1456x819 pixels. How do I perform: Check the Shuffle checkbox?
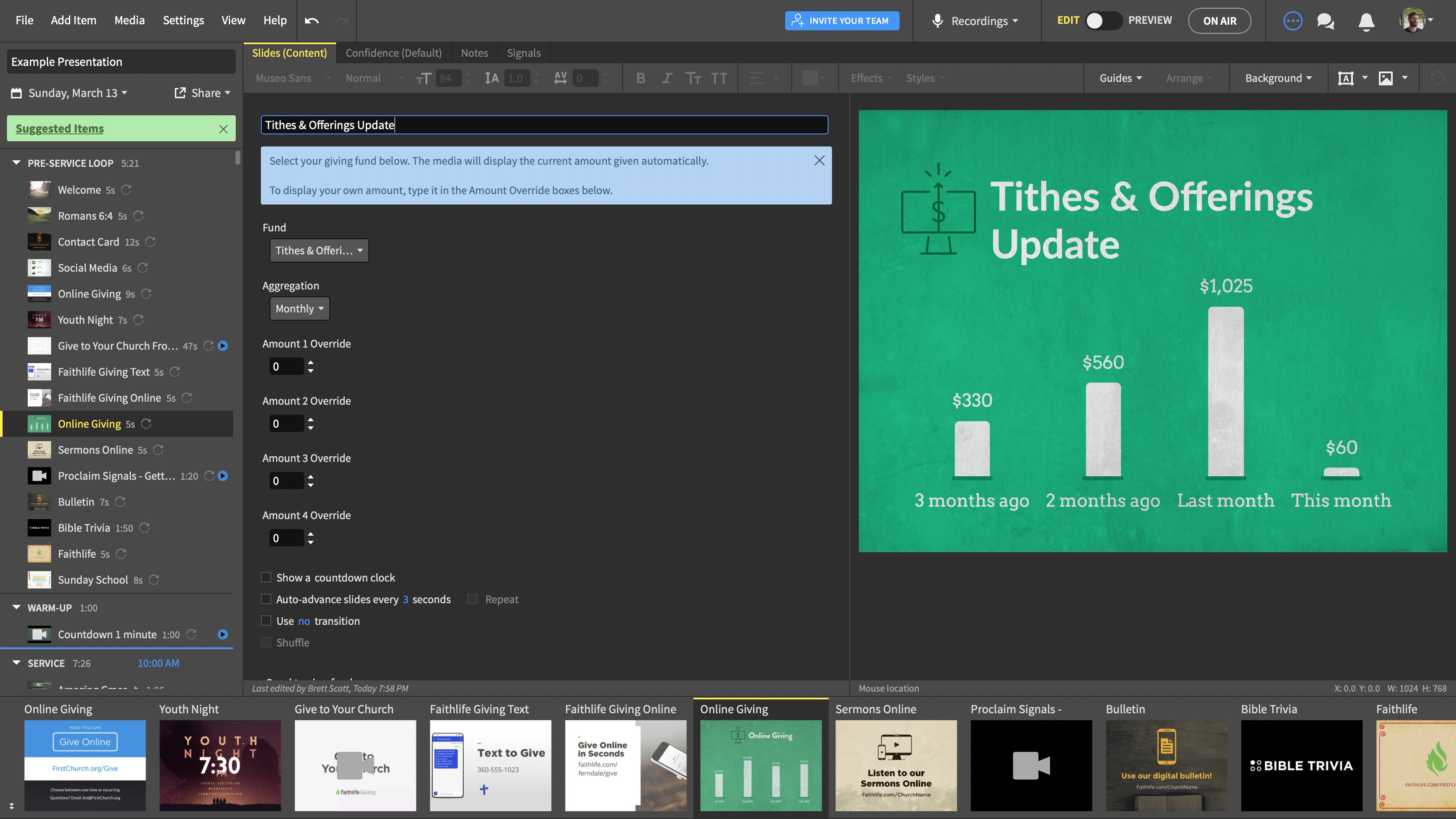pyautogui.click(x=266, y=642)
